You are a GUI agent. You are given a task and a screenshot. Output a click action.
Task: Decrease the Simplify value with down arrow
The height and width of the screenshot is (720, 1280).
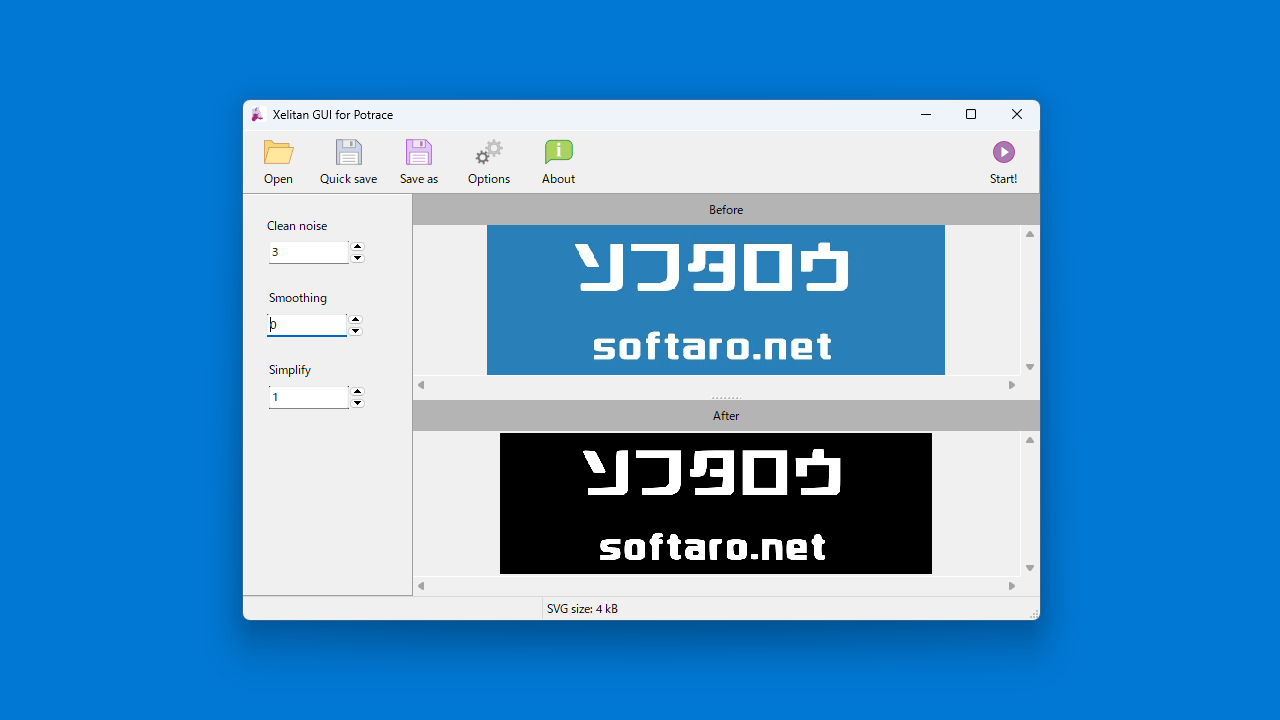point(357,403)
